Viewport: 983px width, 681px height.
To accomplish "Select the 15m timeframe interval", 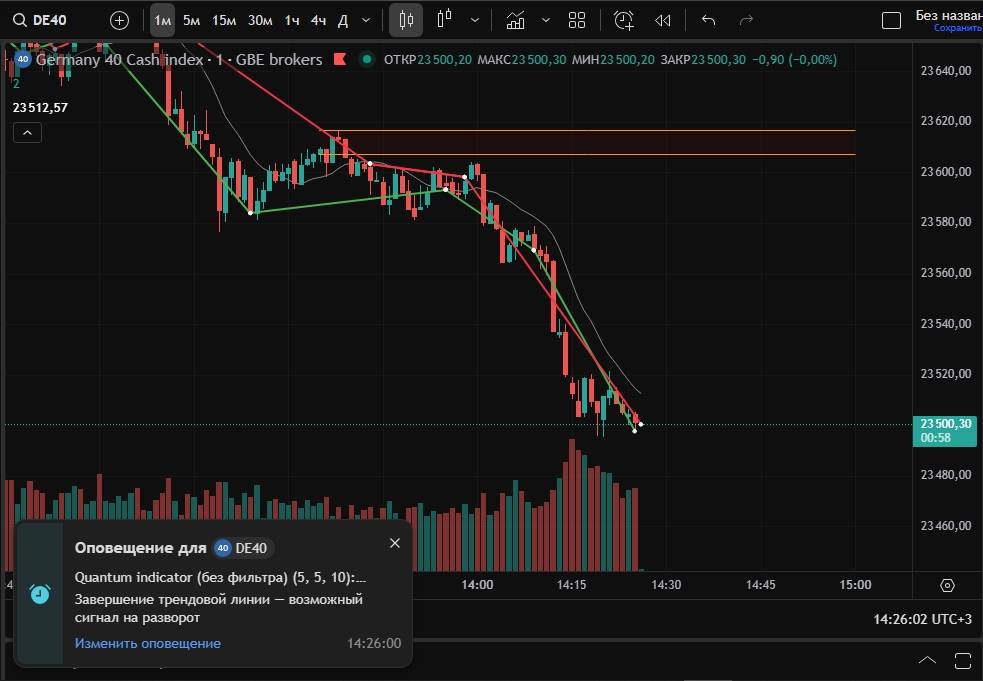I will pyautogui.click(x=224, y=20).
